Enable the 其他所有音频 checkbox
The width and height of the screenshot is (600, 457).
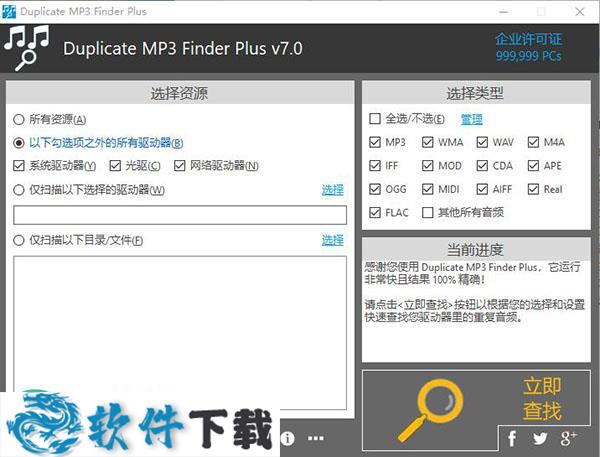click(427, 212)
